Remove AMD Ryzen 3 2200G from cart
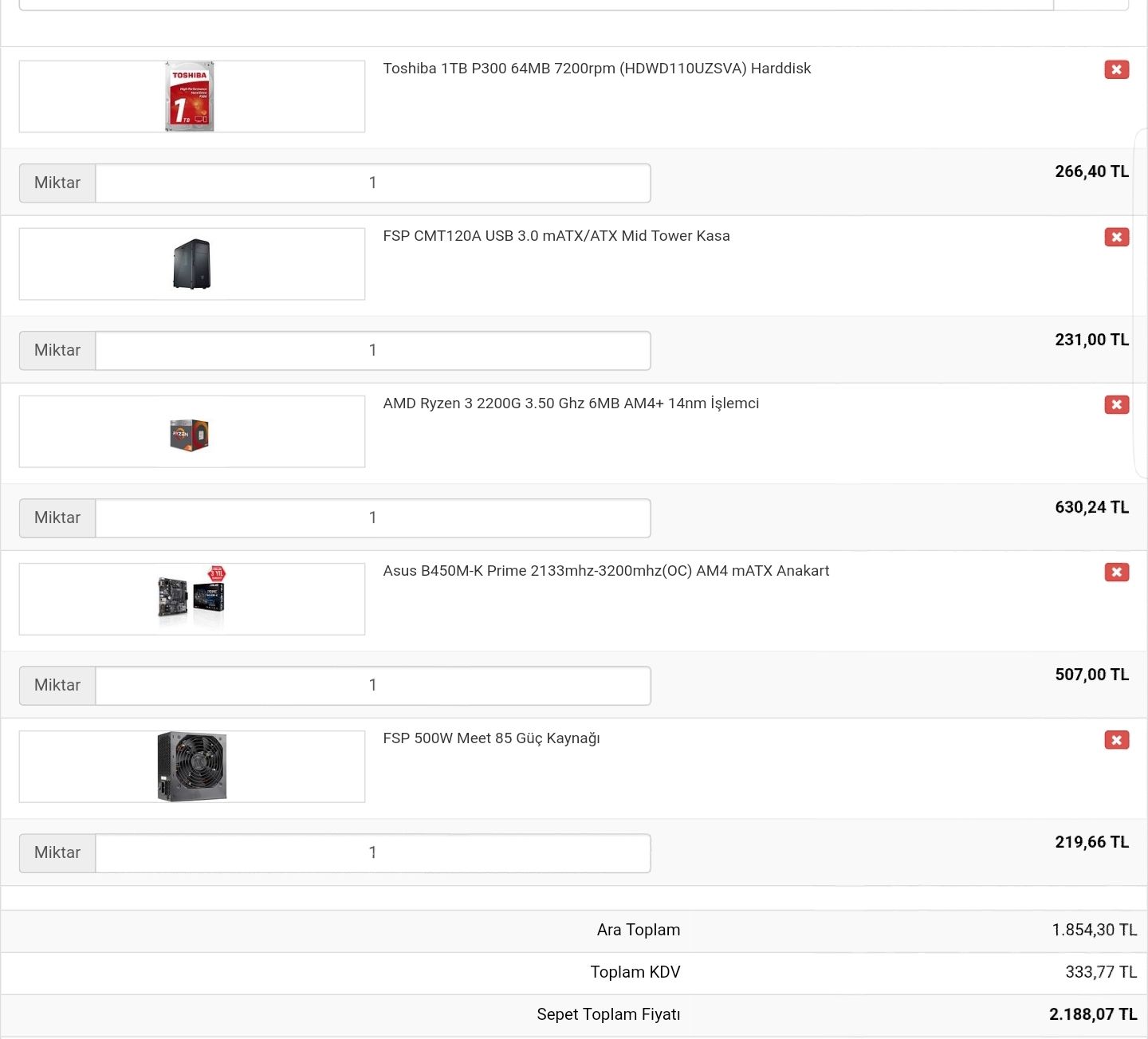1148x1039 pixels. (1116, 404)
